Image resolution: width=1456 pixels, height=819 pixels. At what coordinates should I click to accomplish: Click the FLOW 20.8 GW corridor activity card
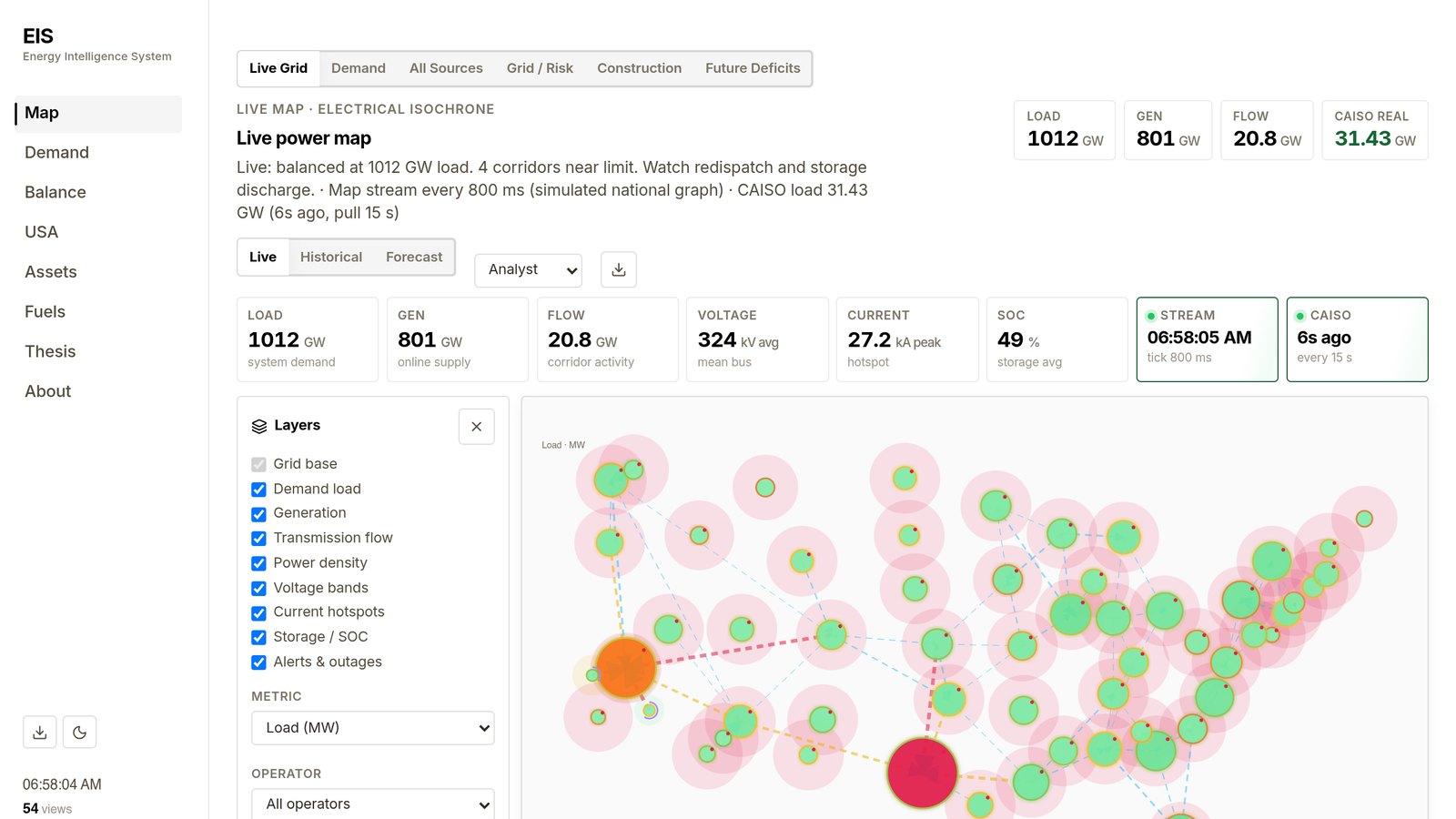pyautogui.click(x=608, y=339)
